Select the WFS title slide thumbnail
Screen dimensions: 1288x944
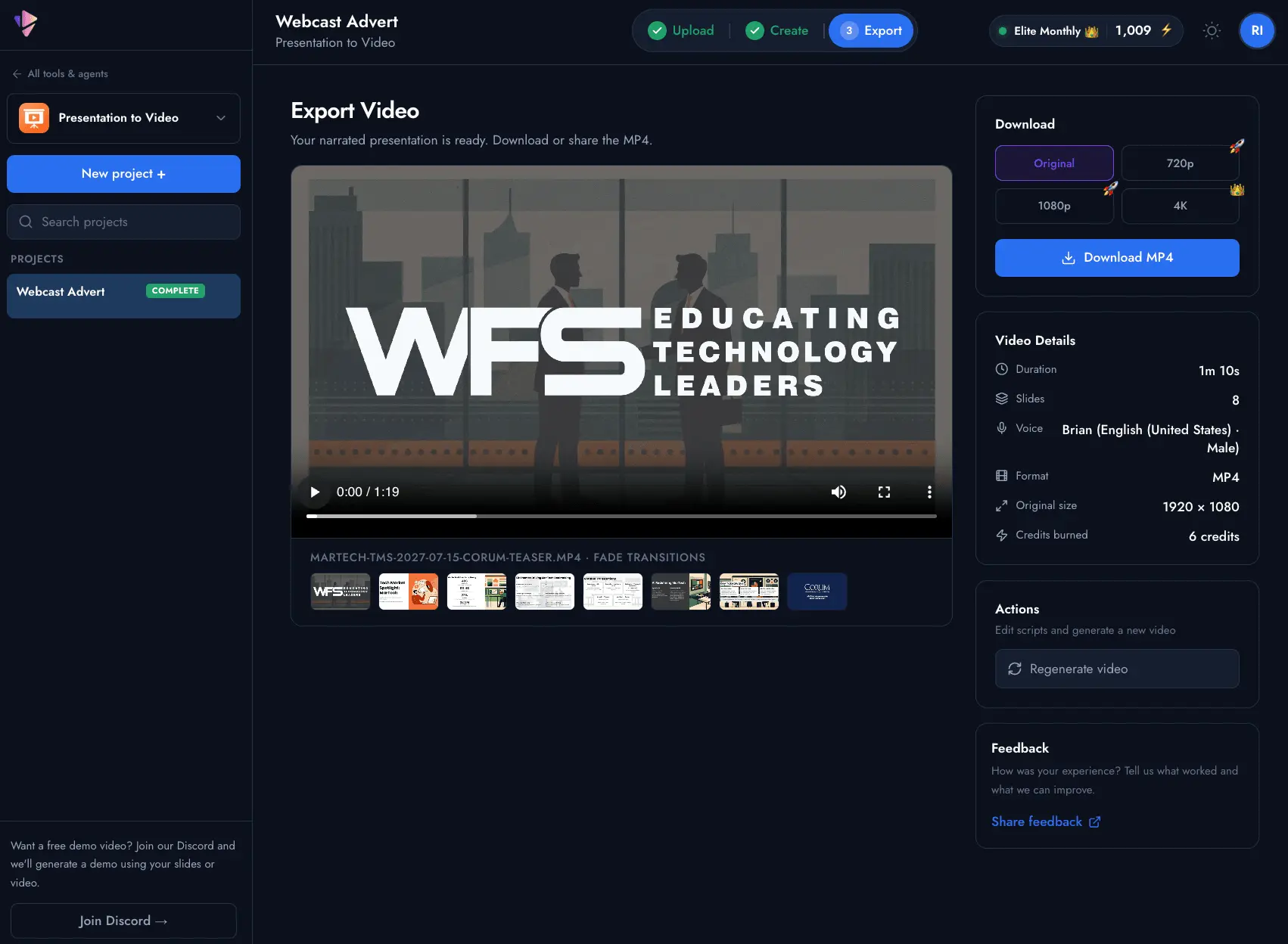click(x=341, y=592)
